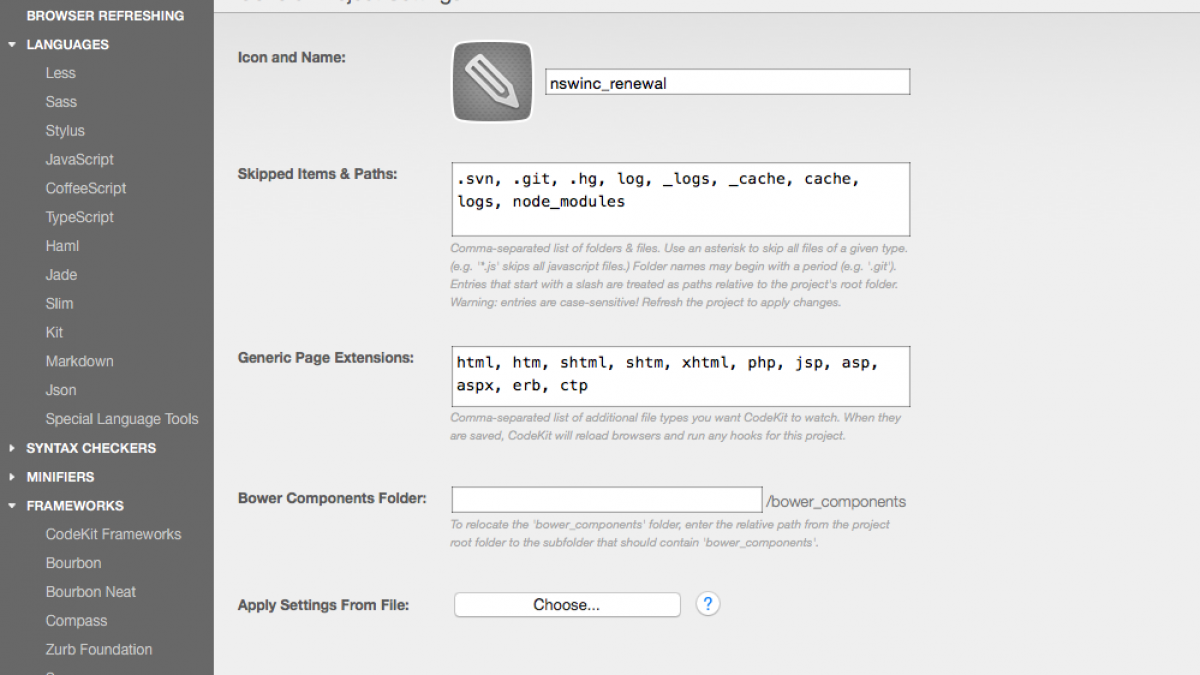The height and width of the screenshot is (675, 1200).
Task: Select Bourbon Neat in sidebar
Action: coord(91,592)
